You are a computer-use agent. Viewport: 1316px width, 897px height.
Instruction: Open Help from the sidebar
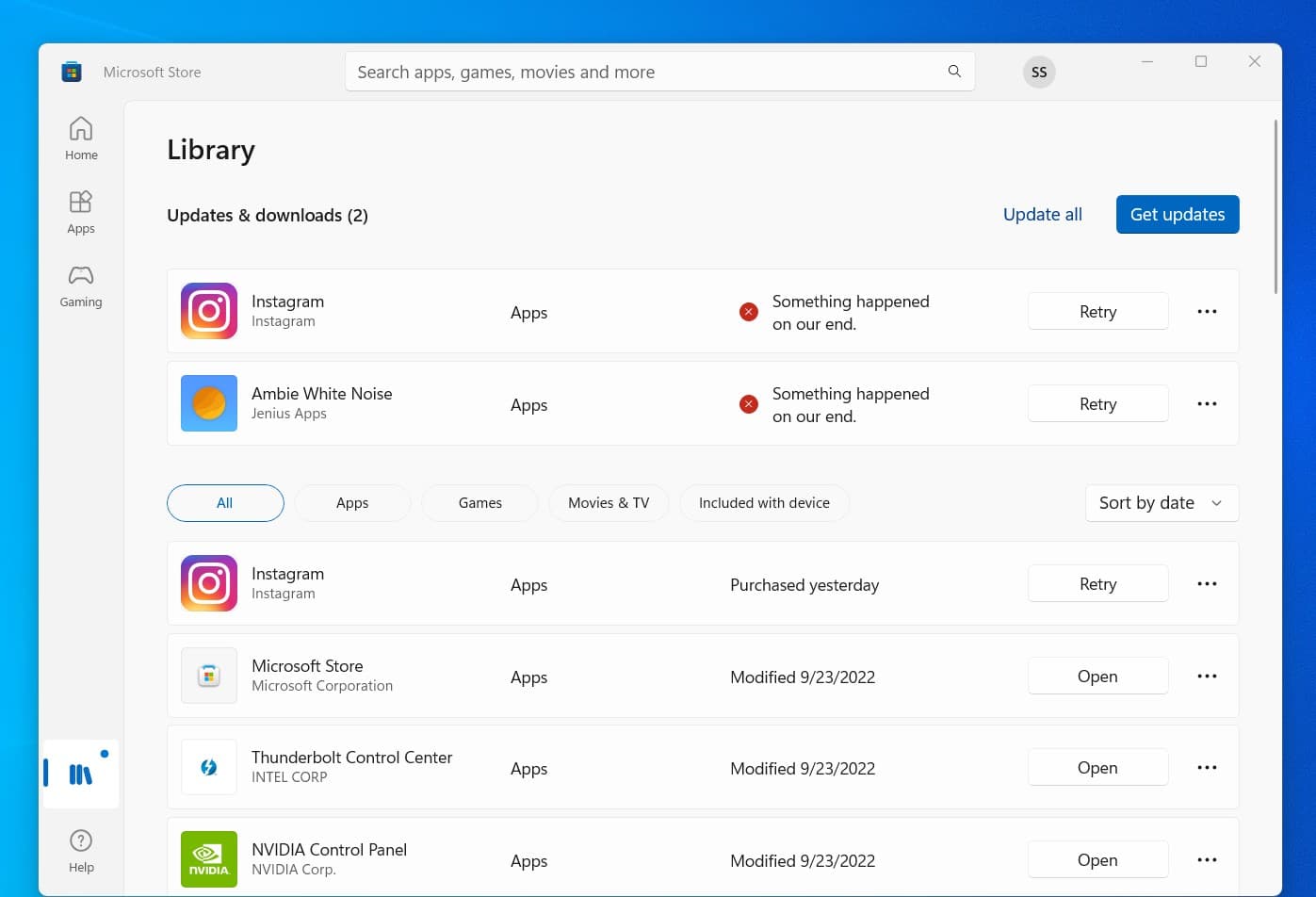81,850
